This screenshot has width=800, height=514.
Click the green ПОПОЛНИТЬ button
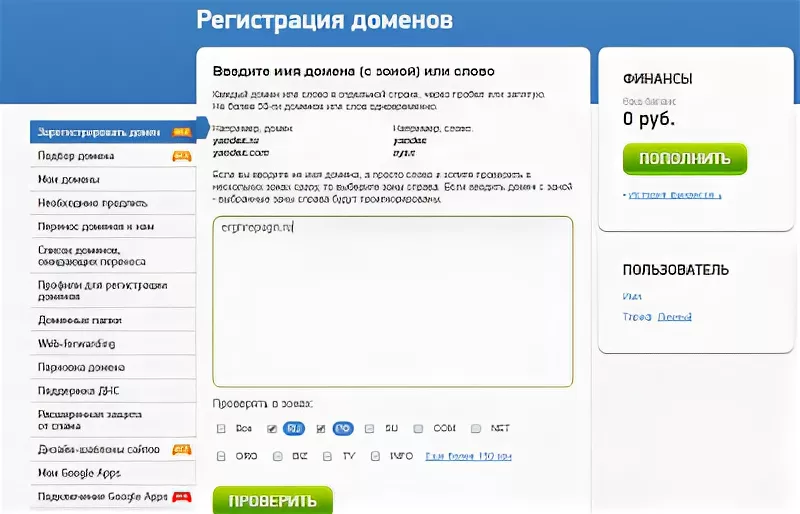[685, 159]
